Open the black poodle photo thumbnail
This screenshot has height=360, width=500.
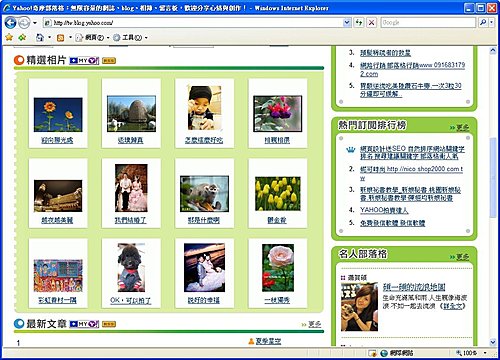pos(131,267)
